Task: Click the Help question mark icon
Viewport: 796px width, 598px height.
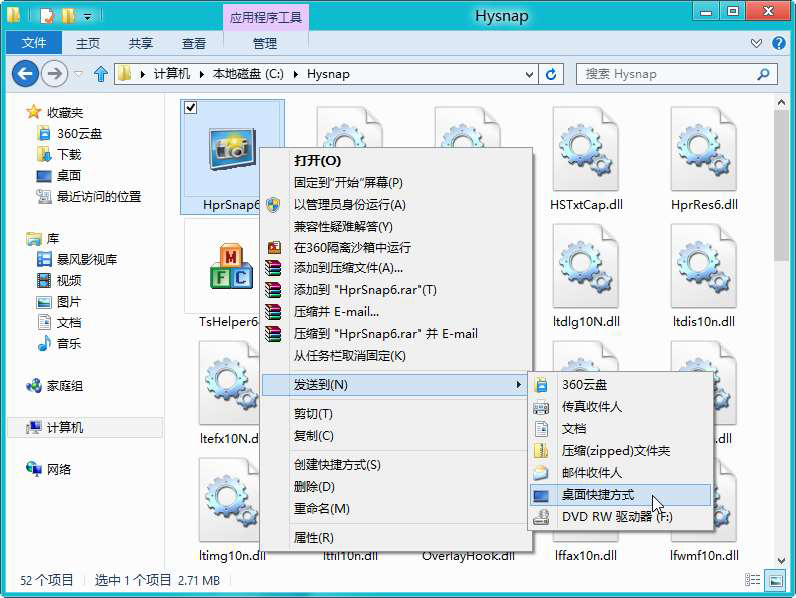Action: [779, 43]
